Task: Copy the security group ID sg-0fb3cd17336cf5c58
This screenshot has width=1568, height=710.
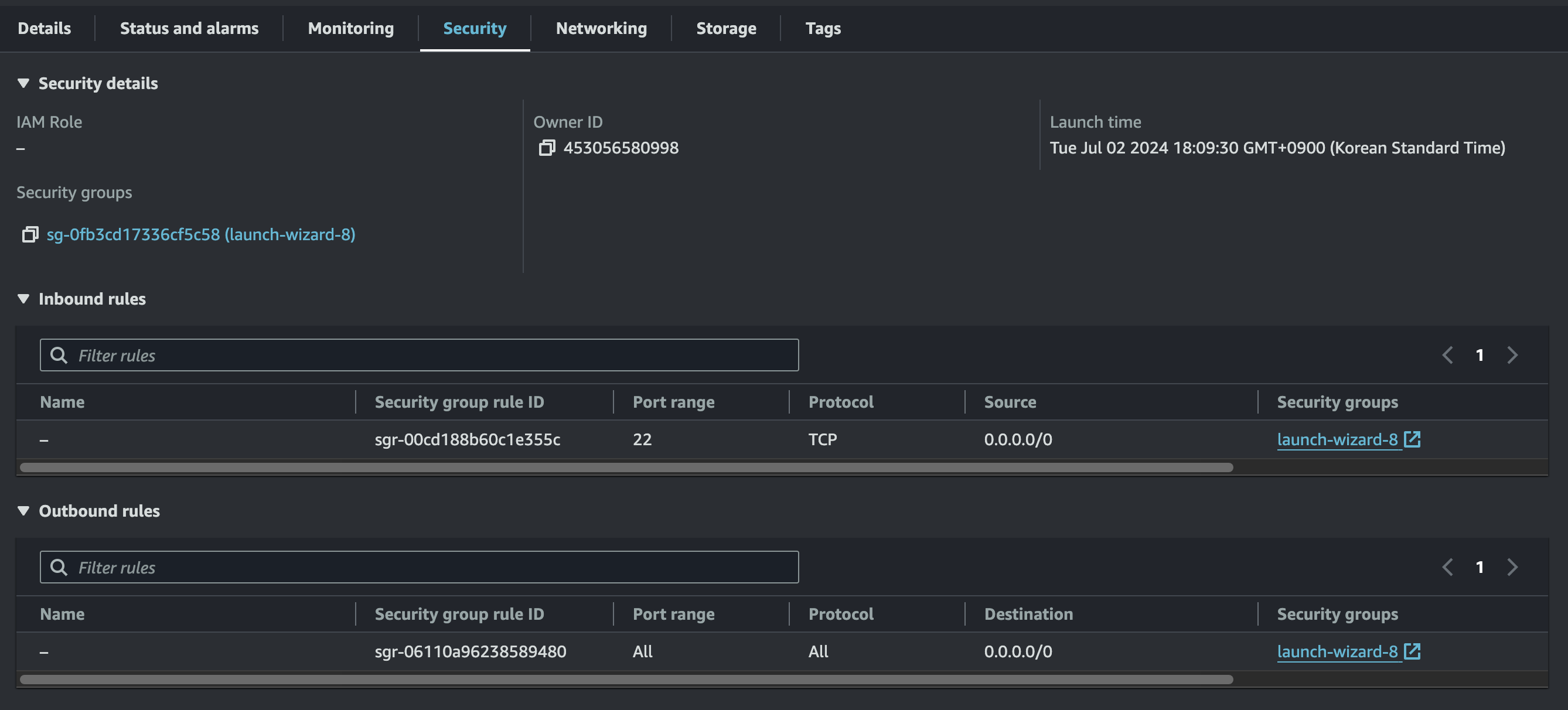Action: pos(29,234)
